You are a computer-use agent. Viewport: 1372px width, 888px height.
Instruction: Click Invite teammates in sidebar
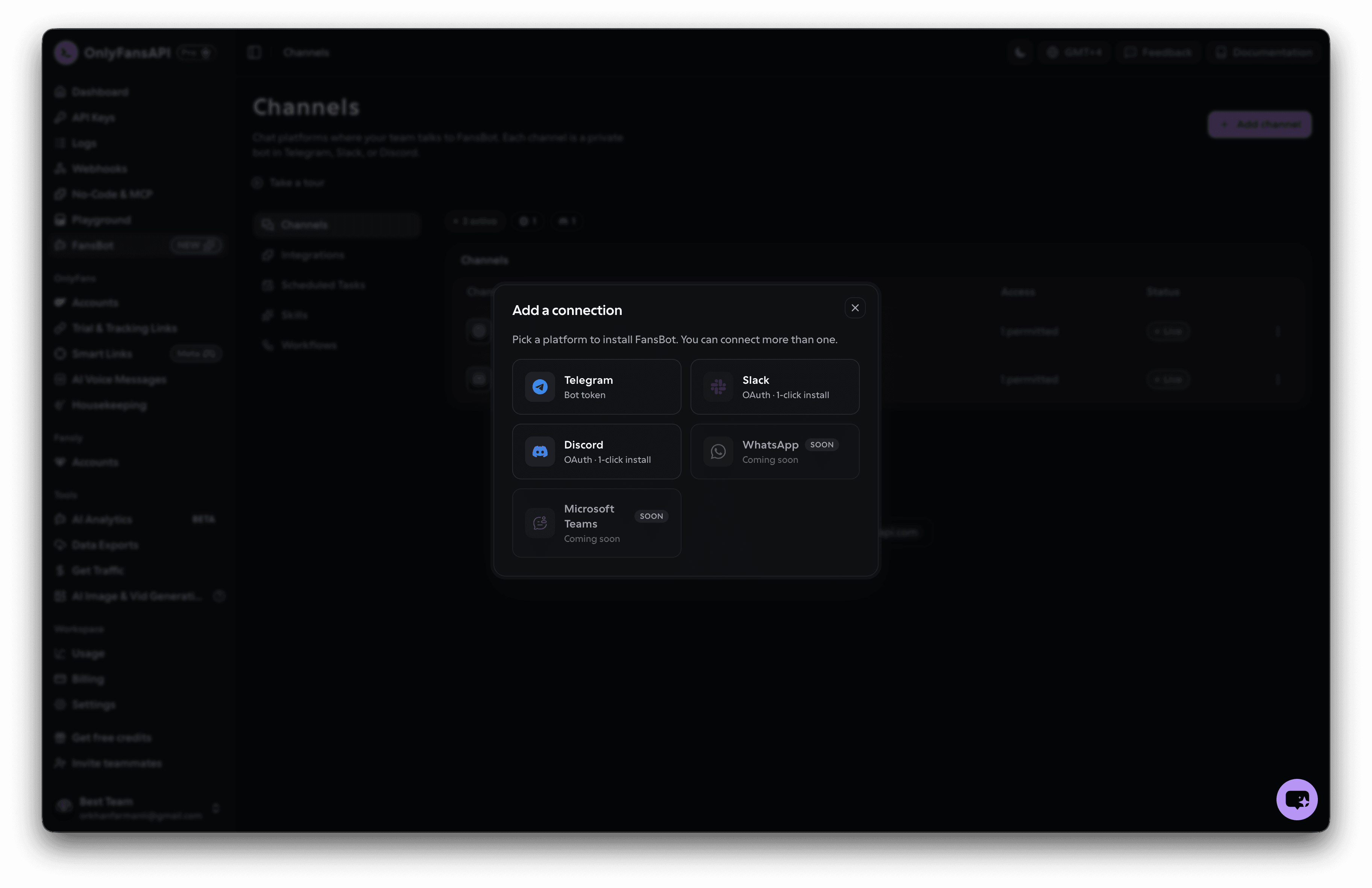pos(138,763)
